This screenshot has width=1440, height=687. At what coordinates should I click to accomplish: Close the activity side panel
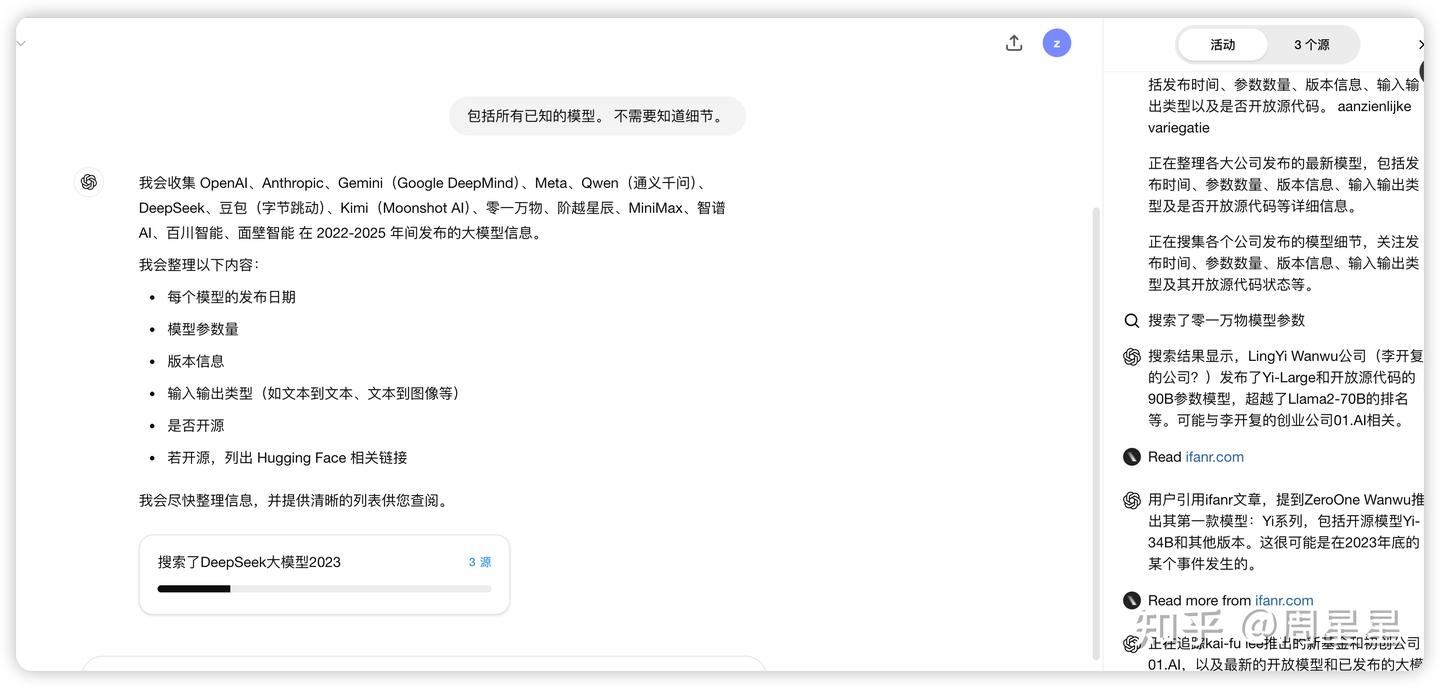tap(1421, 44)
